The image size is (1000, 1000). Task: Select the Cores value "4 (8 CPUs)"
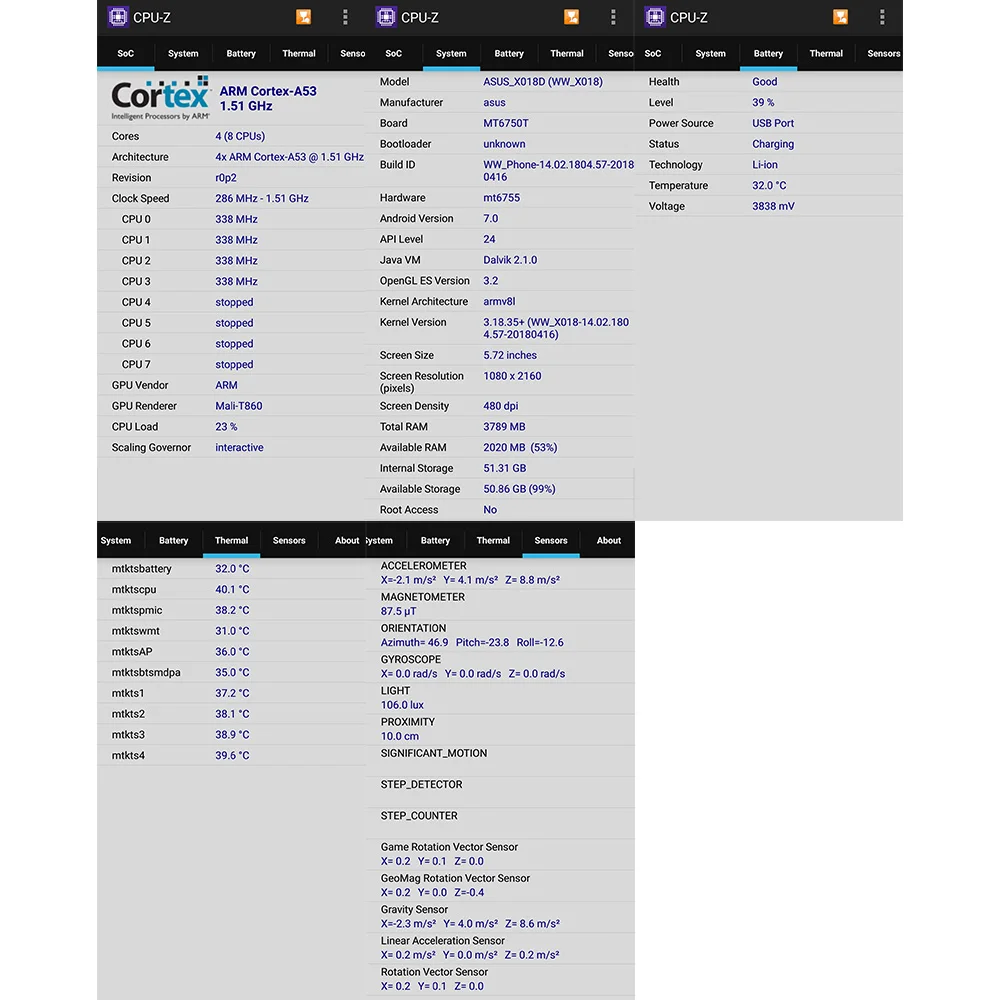[x=240, y=136]
